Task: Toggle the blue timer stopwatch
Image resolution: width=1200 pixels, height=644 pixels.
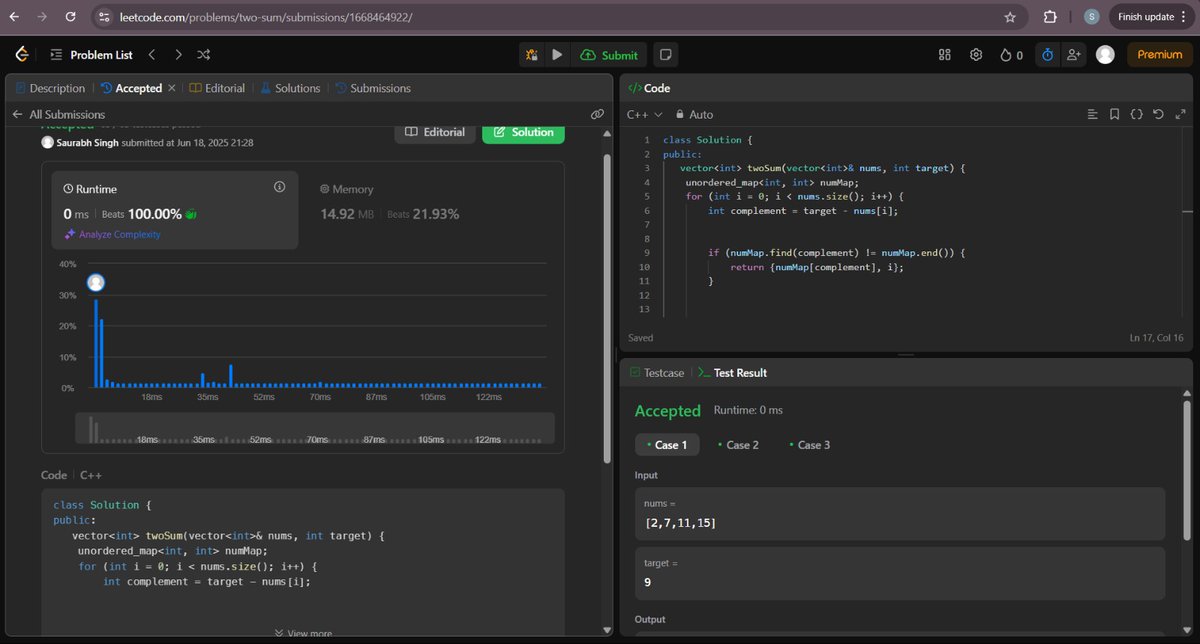Action: tap(1046, 55)
